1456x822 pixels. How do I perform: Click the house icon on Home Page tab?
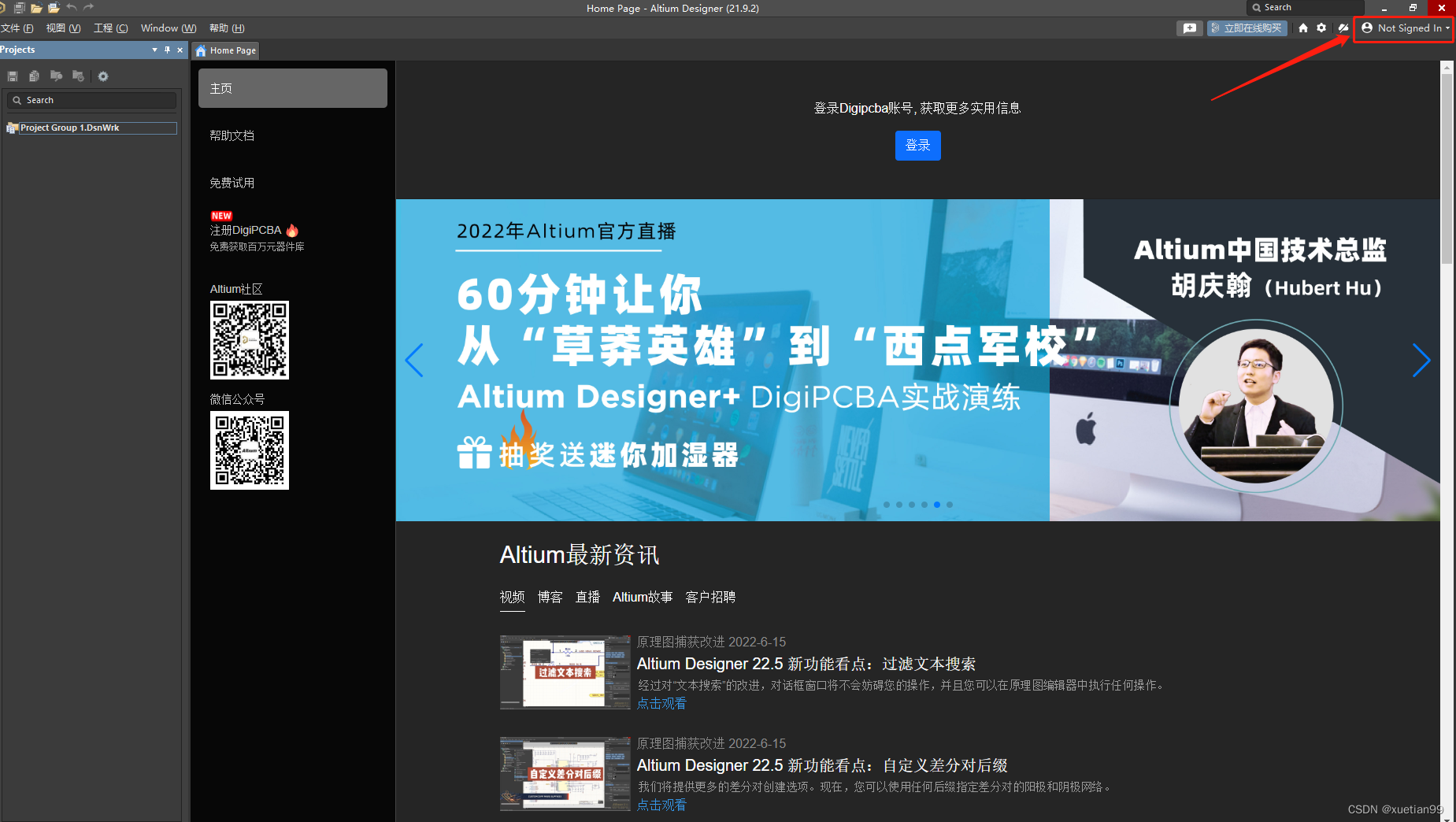[x=202, y=50]
